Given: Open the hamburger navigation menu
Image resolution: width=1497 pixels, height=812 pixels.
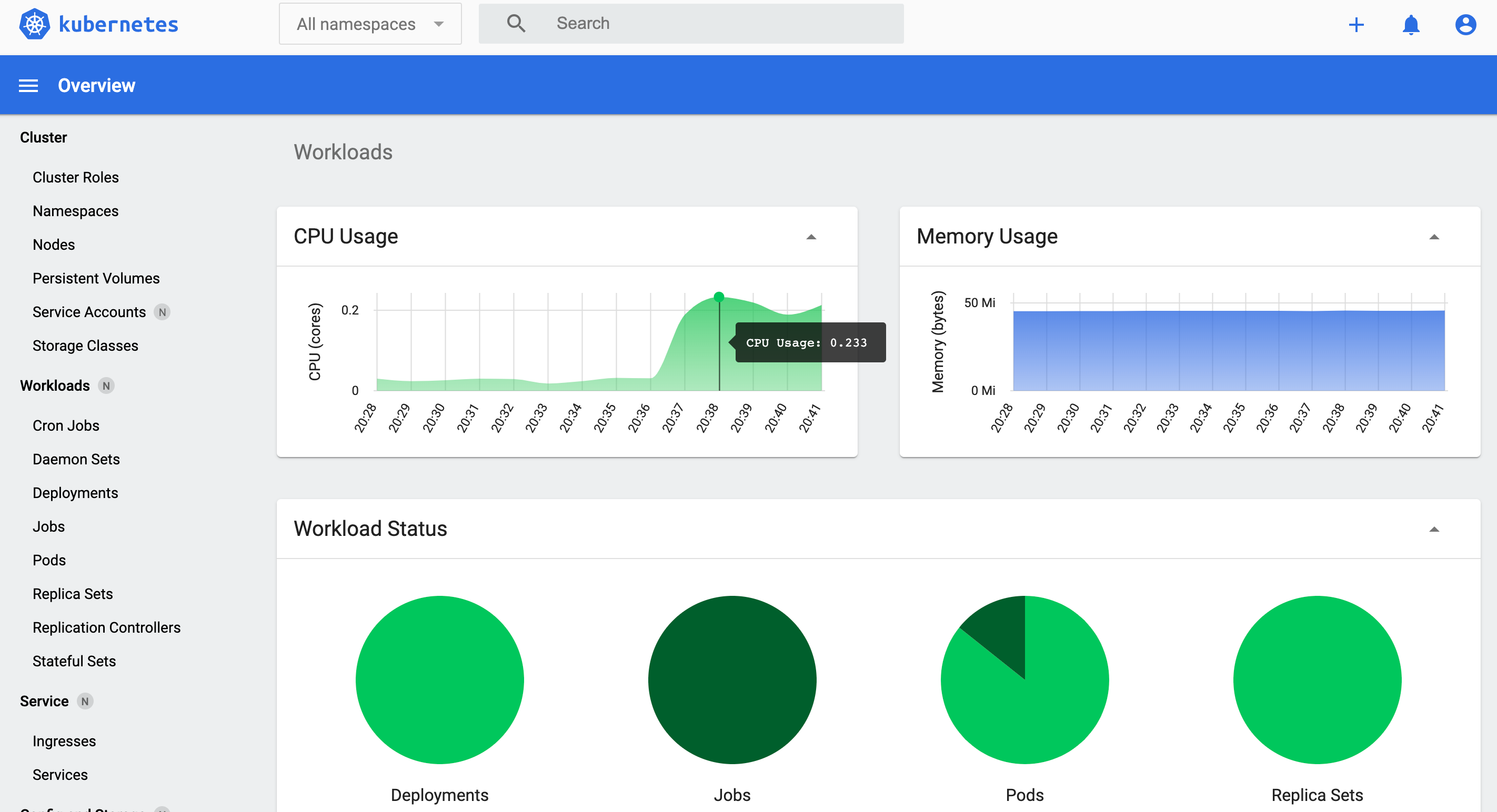Looking at the screenshot, I should pyautogui.click(x=28, y=86).
